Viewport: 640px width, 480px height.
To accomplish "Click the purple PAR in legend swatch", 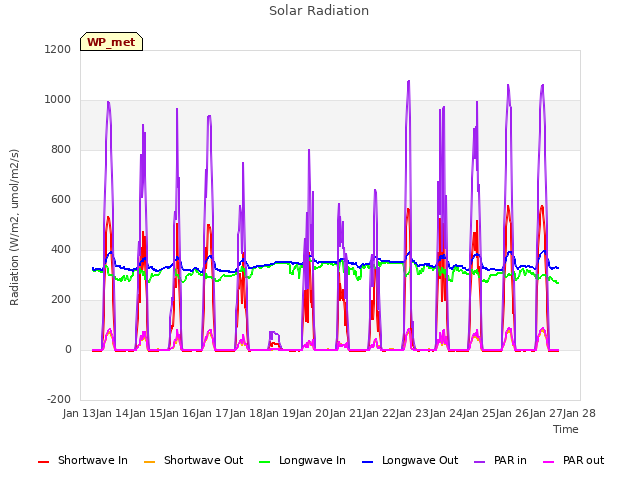I will tap(480, 462).
